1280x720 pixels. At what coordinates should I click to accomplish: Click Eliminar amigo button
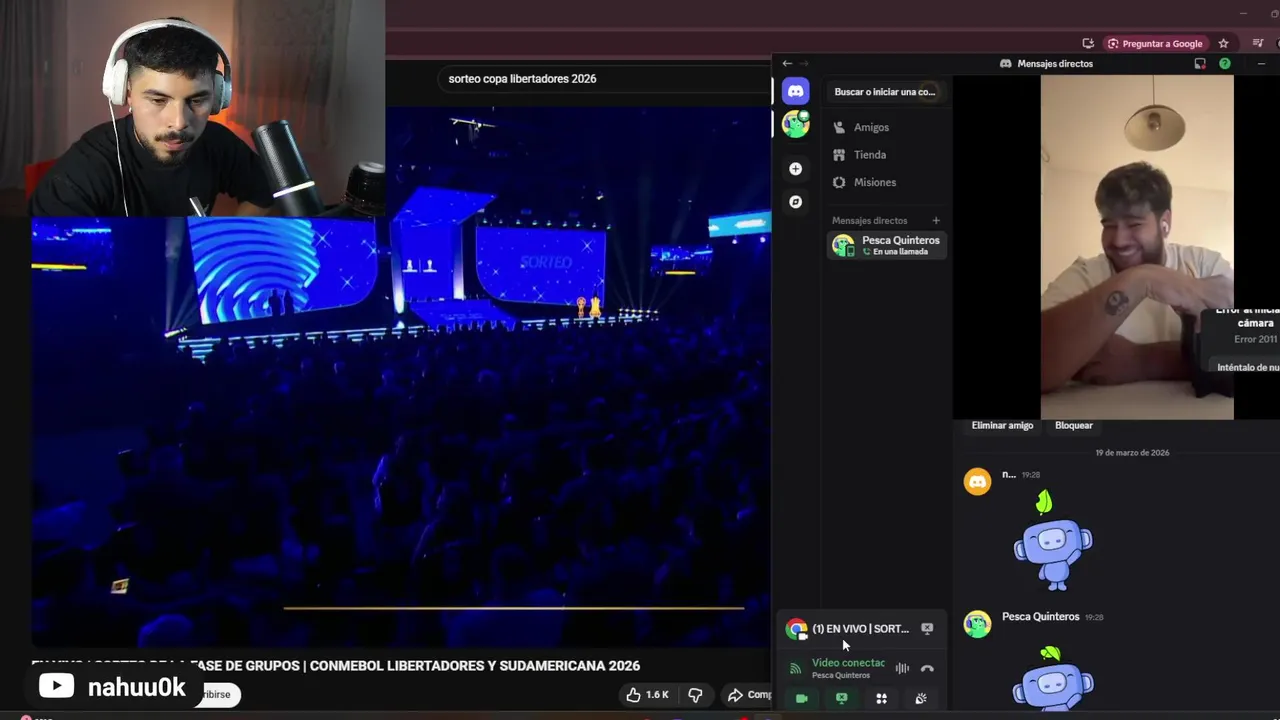pyautogui.click(x=1002, y=425)
